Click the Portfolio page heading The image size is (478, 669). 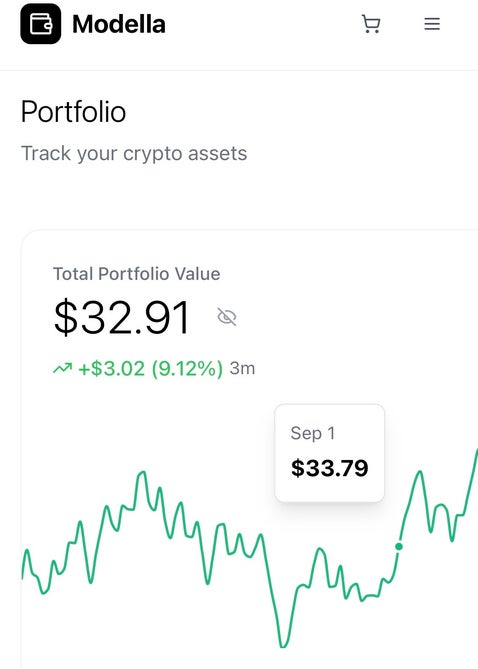point(73,112)
